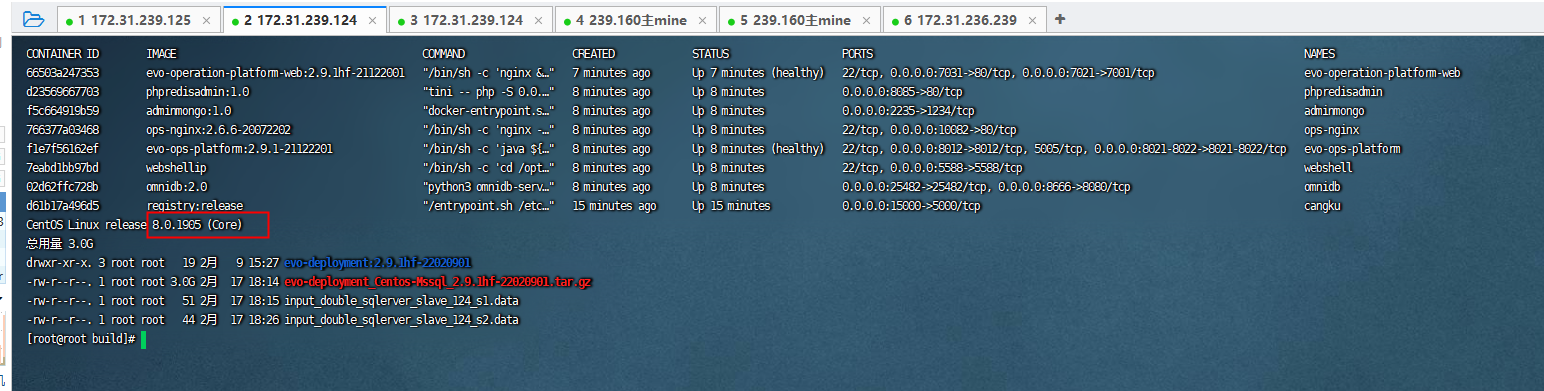Close tab 1 172.31.239.125
Screen dimensions: 1544x391
(206, 20)
